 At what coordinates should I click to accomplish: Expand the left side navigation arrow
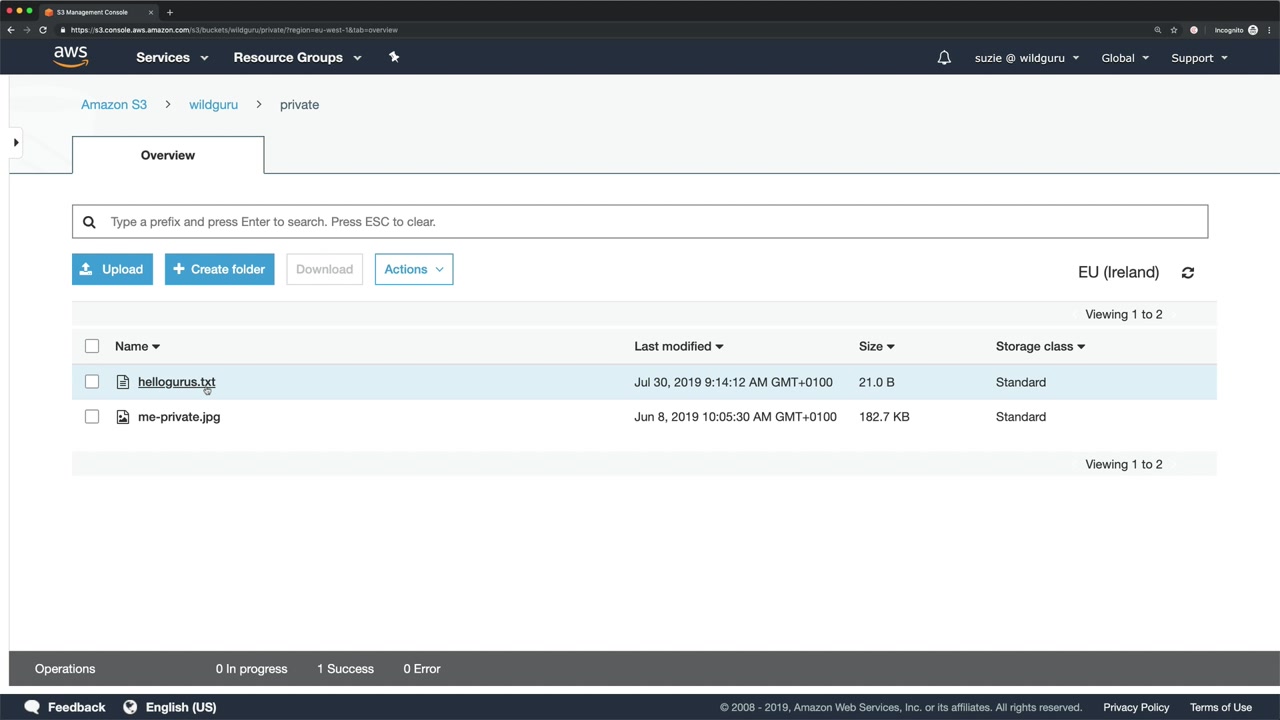click(x=16, y=143)
